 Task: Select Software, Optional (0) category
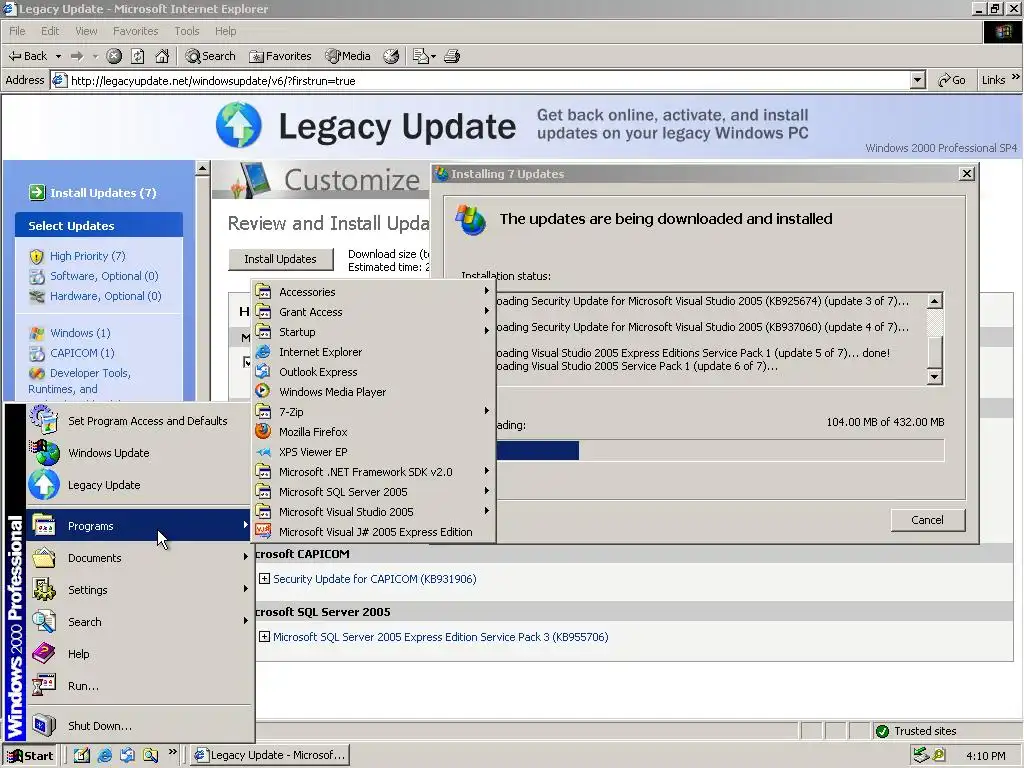pyautogui.click(x=104, y=276)
